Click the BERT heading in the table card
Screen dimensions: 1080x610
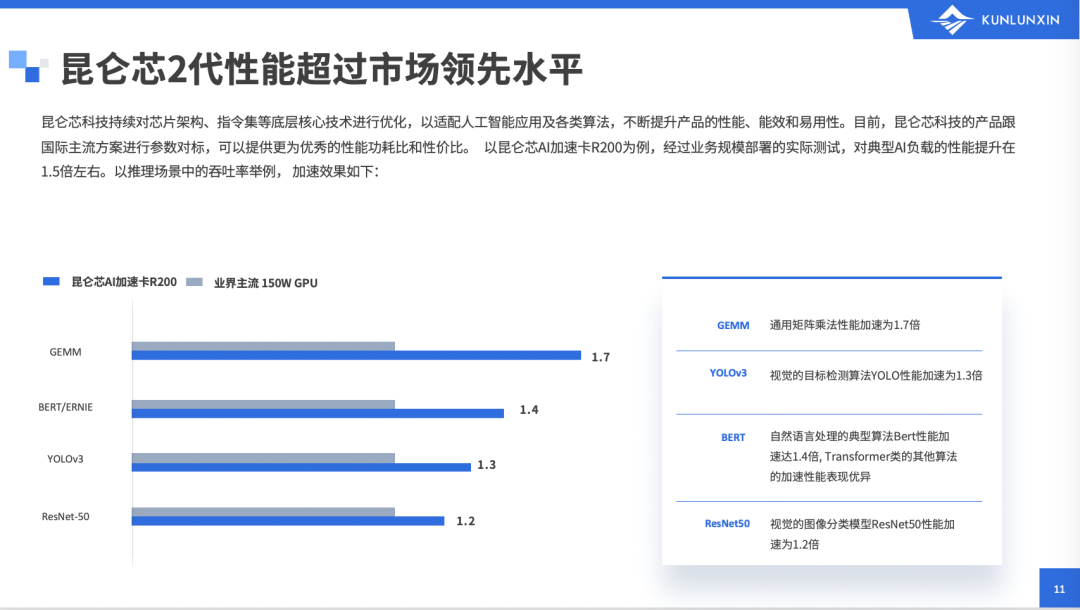click(x=733, y=437)
